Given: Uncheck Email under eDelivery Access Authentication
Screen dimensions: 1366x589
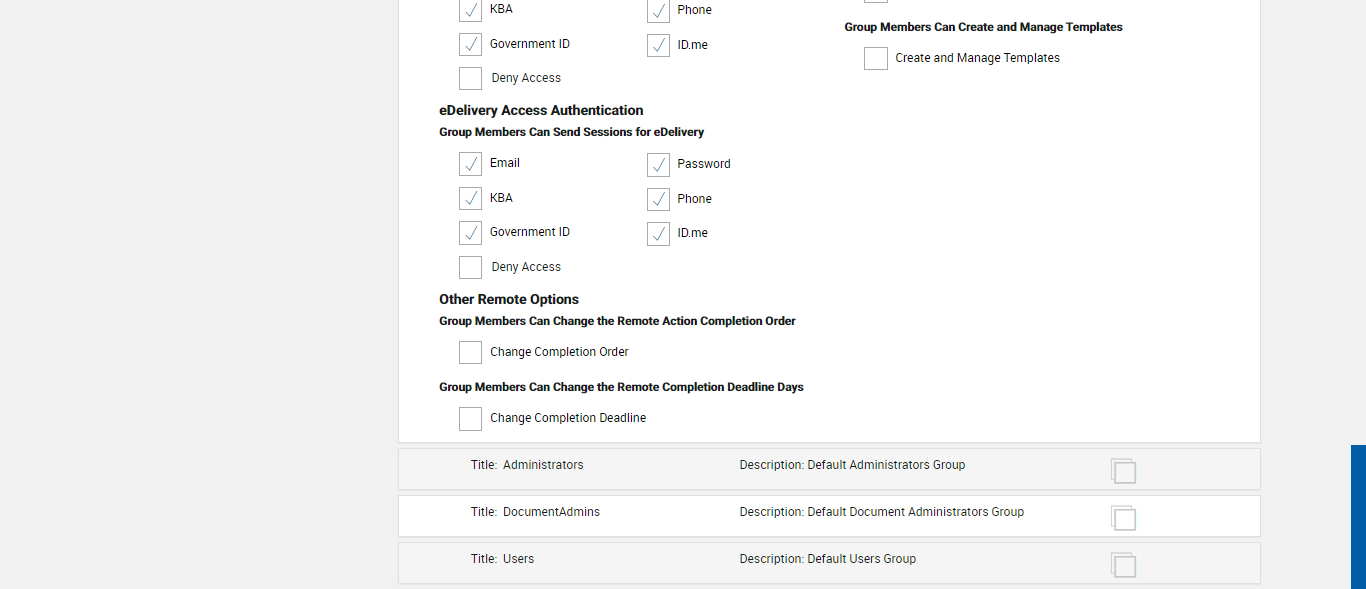Looking at the screenshot, I should [x=470, y=164].
